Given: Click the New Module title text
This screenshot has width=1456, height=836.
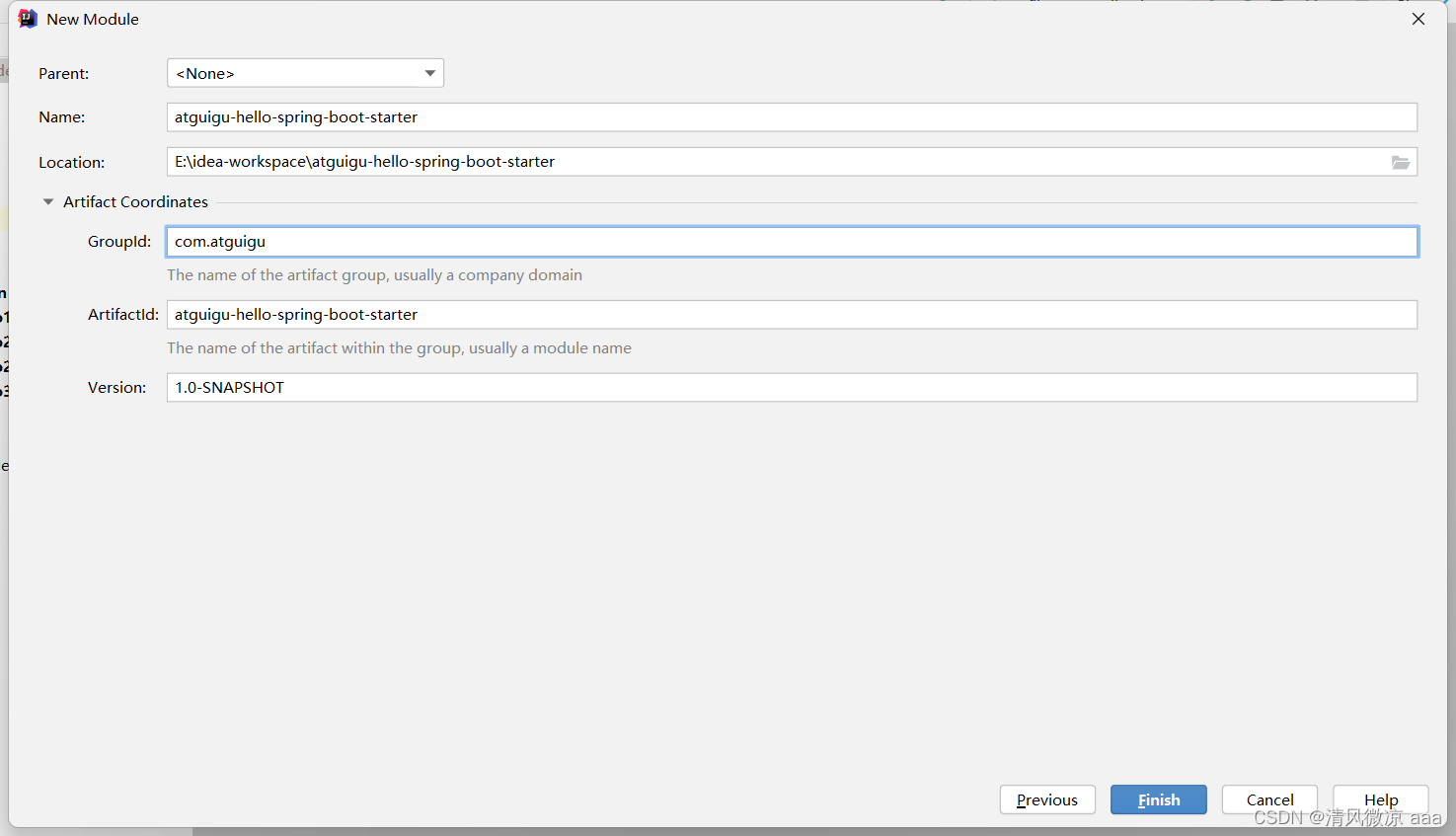Looking at the screenshot, I should tap(93, 20).
